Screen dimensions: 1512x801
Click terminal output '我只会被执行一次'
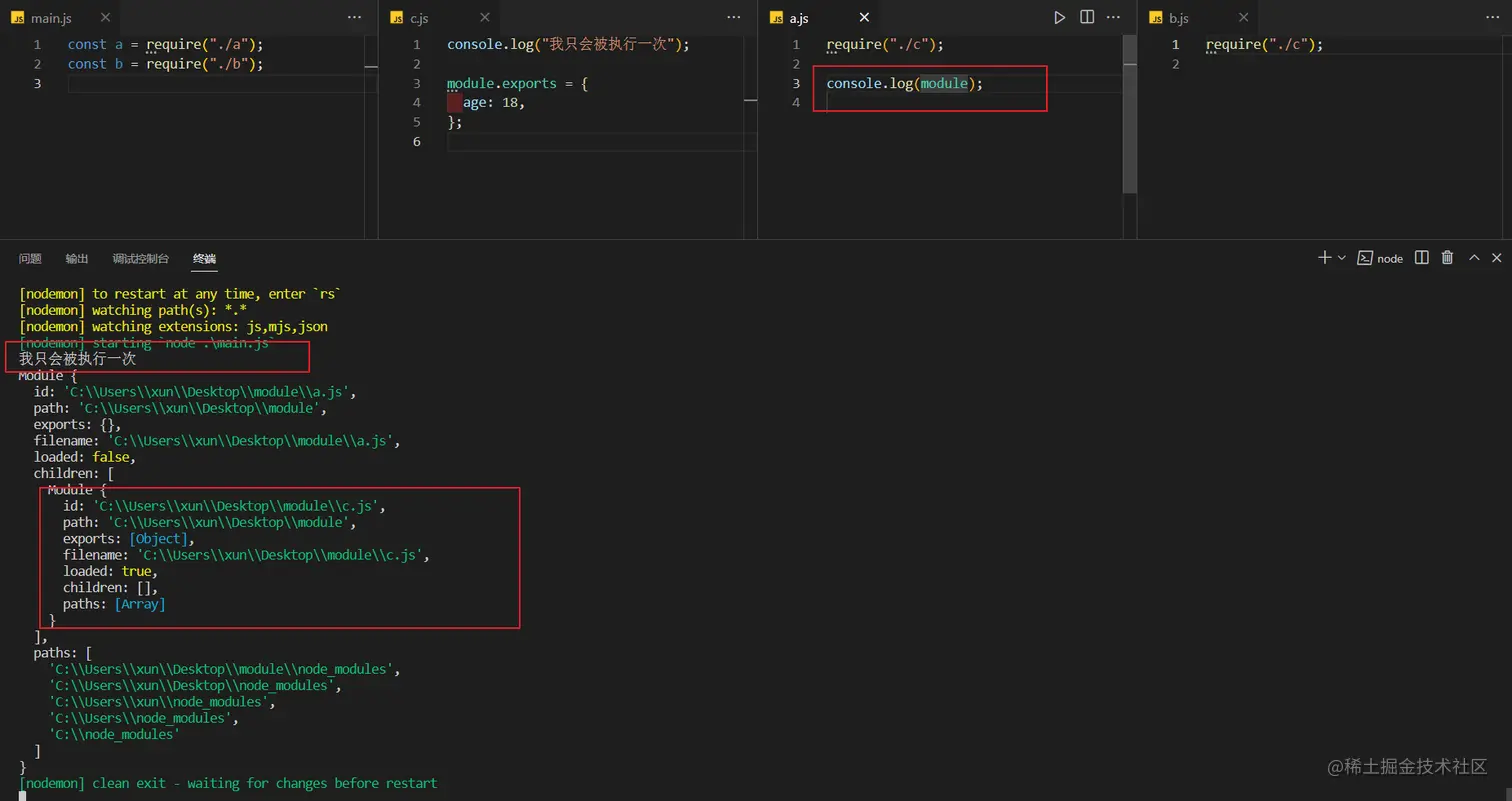[x=77, y=359]
